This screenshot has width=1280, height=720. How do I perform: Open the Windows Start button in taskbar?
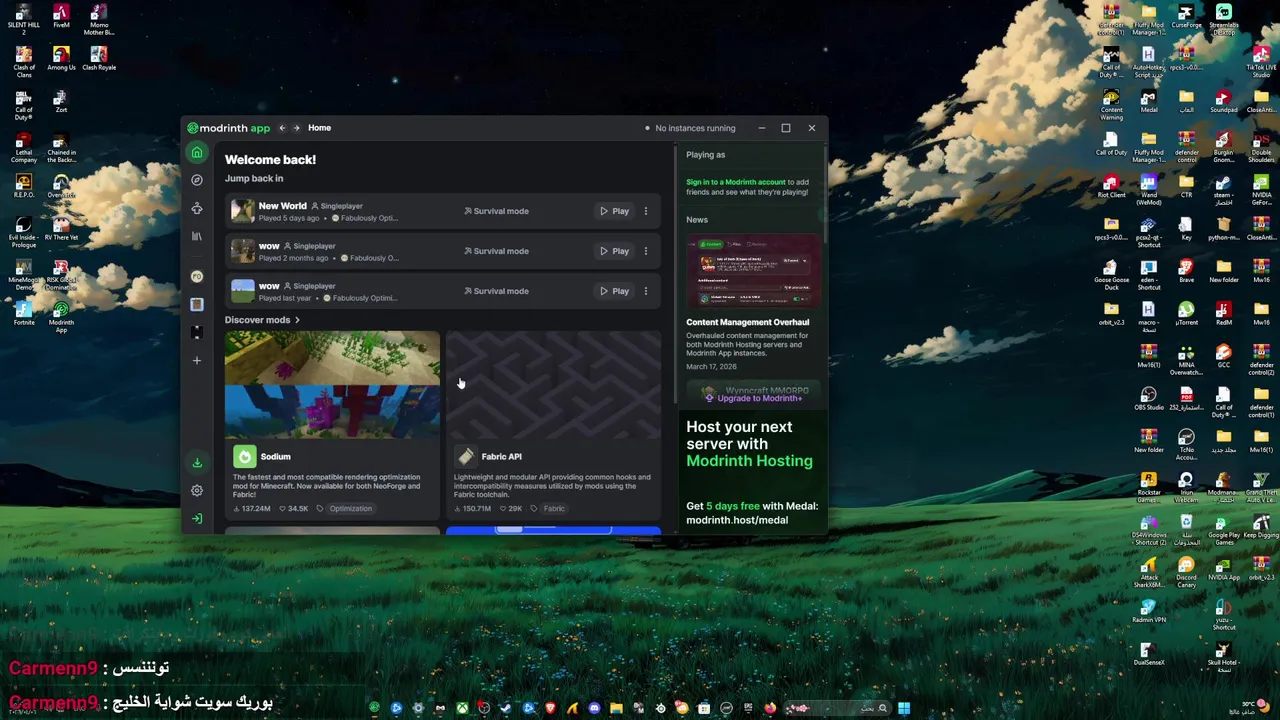[x=904, y=708]
